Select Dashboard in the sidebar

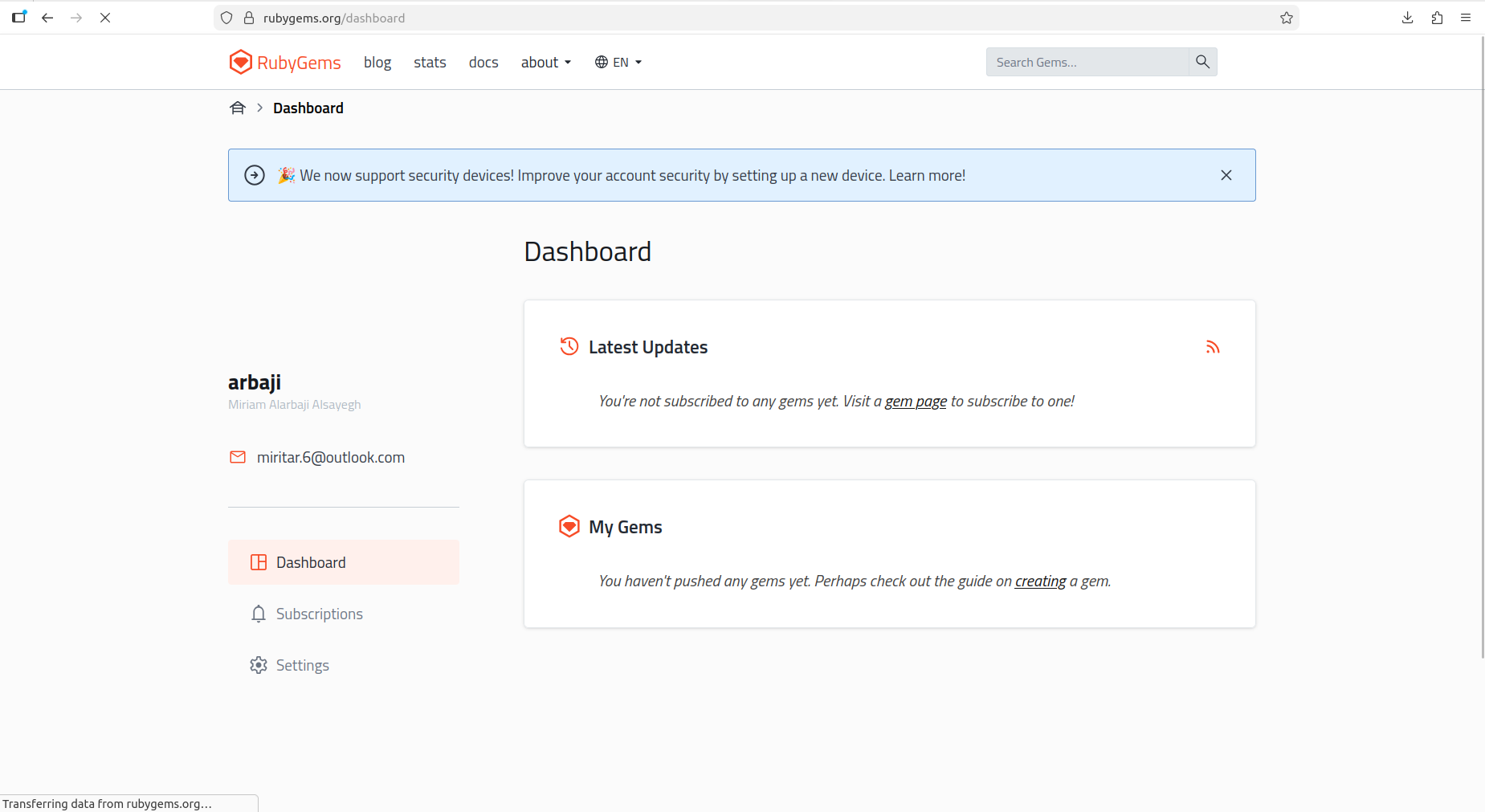pyautogui.click(x=311, y=562)
